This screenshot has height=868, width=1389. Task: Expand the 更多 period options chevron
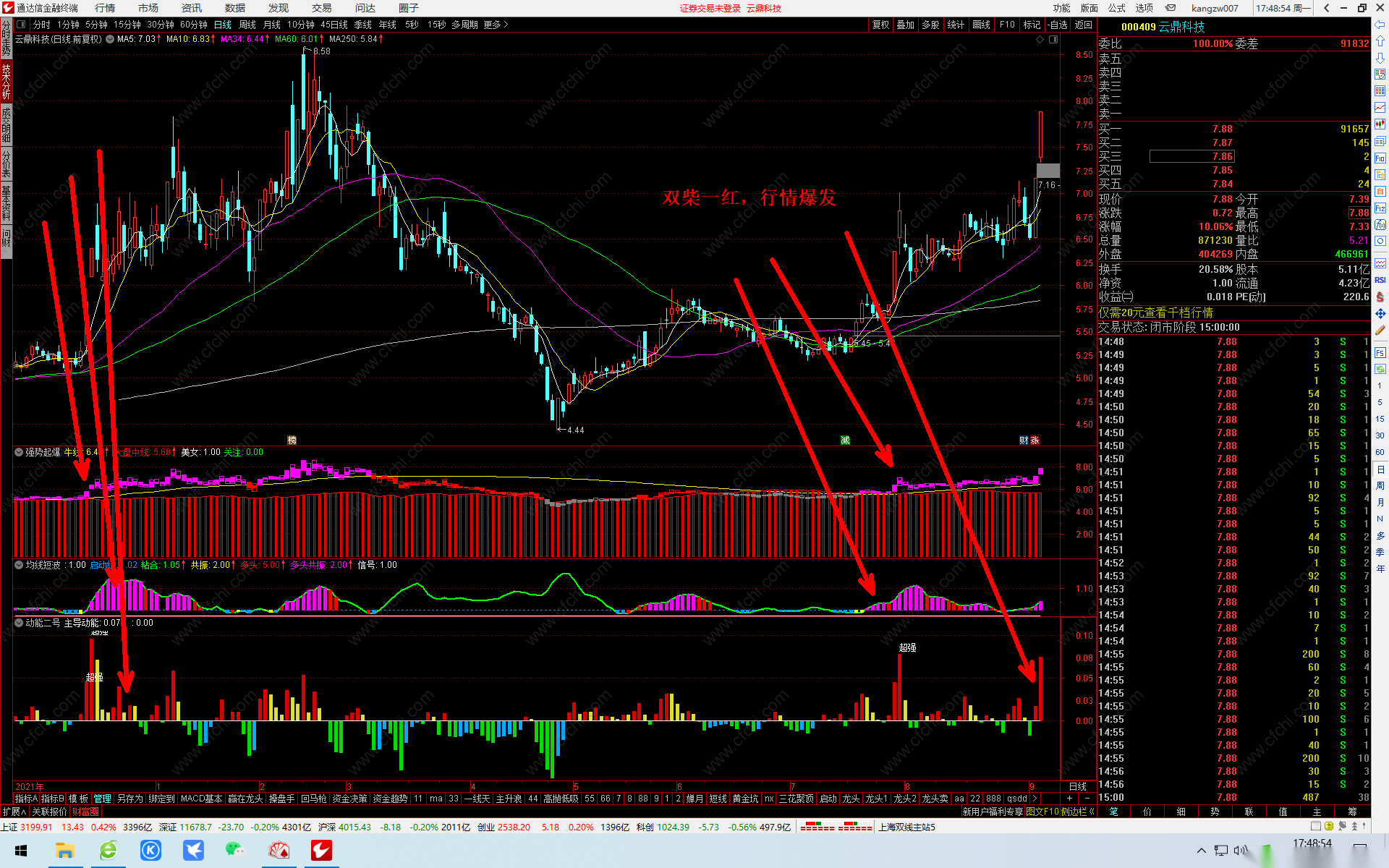pos(506,25)
